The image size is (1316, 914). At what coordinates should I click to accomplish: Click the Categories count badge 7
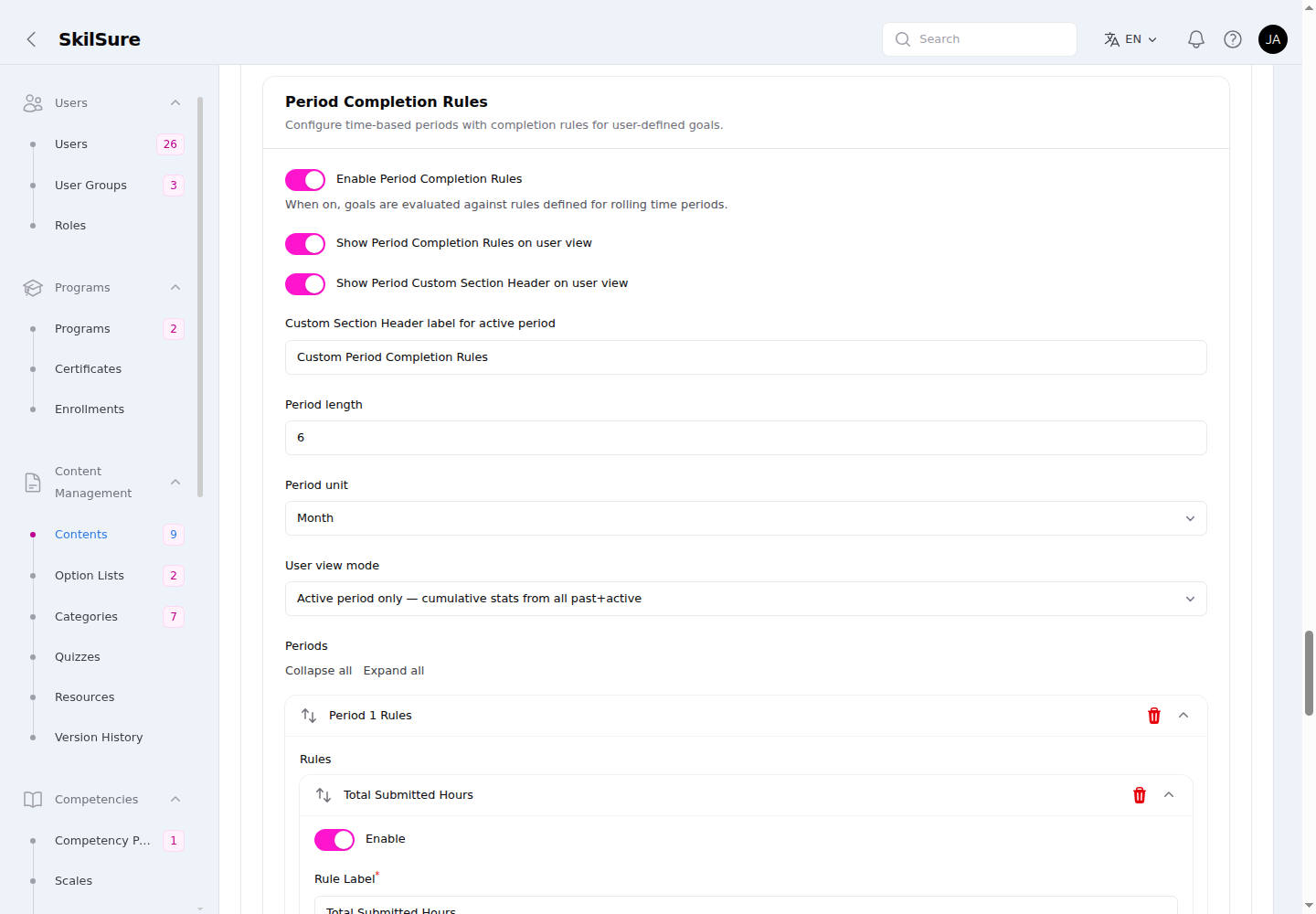174,617
